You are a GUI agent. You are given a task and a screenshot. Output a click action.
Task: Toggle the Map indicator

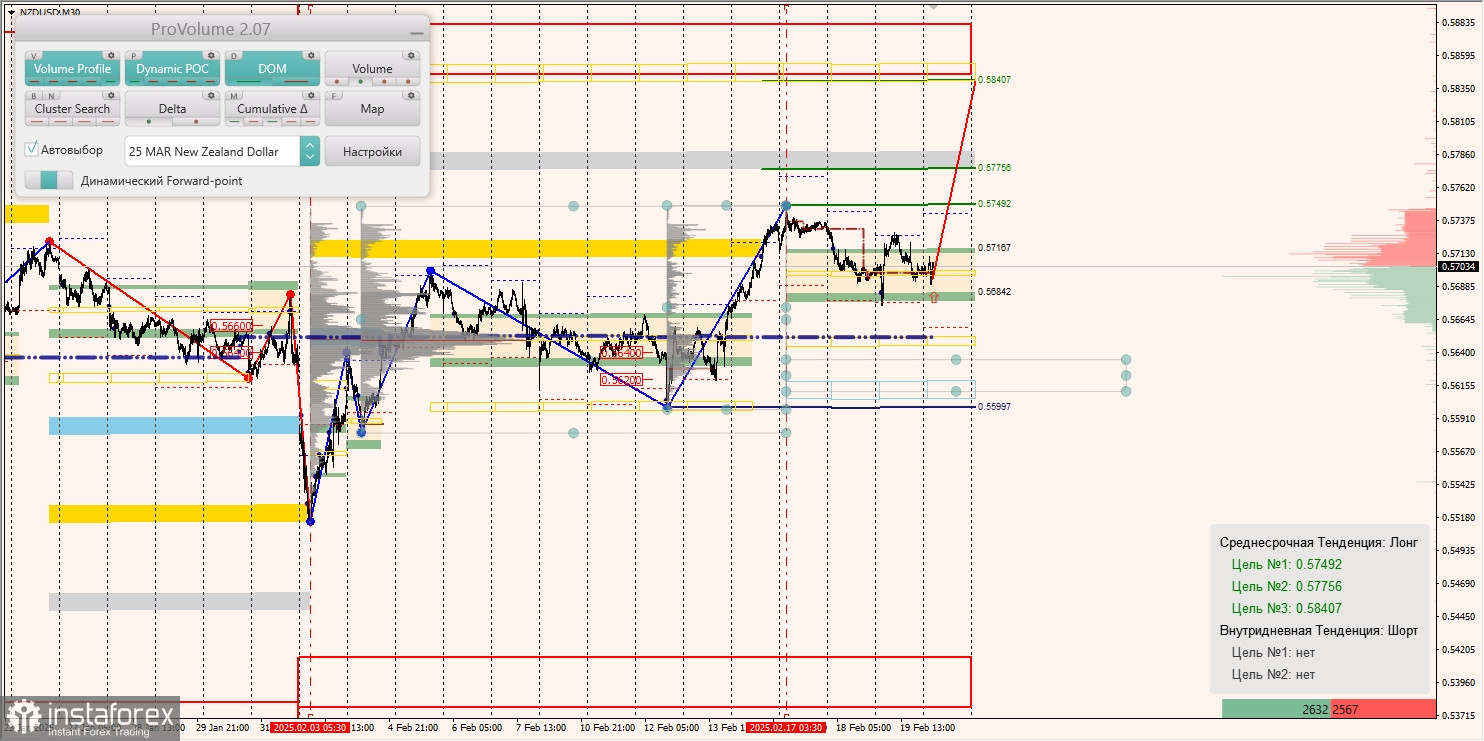click(x=372, y=108)
